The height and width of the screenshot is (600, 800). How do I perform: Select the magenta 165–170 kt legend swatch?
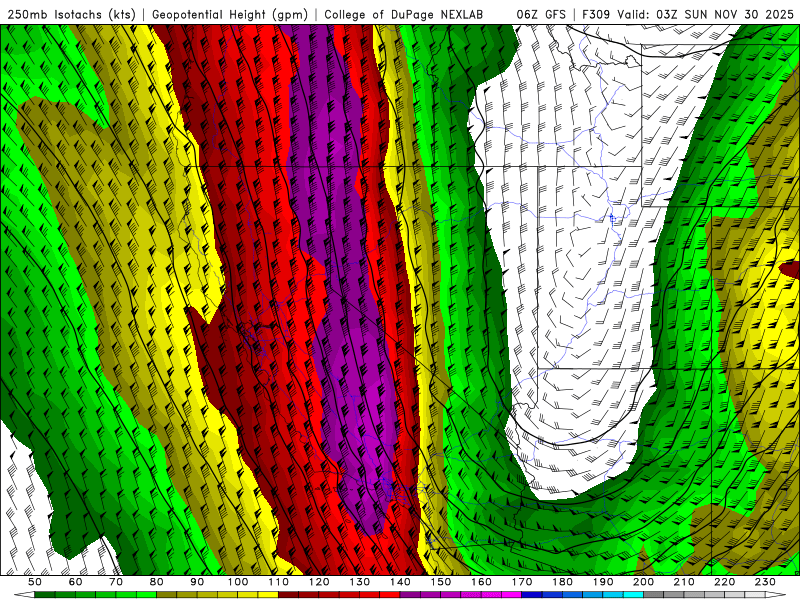pos(511,595)
